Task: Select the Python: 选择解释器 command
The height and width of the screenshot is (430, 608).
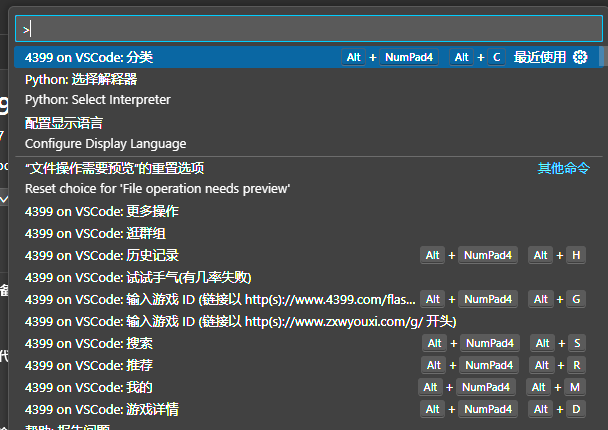Action: (309, 90)
